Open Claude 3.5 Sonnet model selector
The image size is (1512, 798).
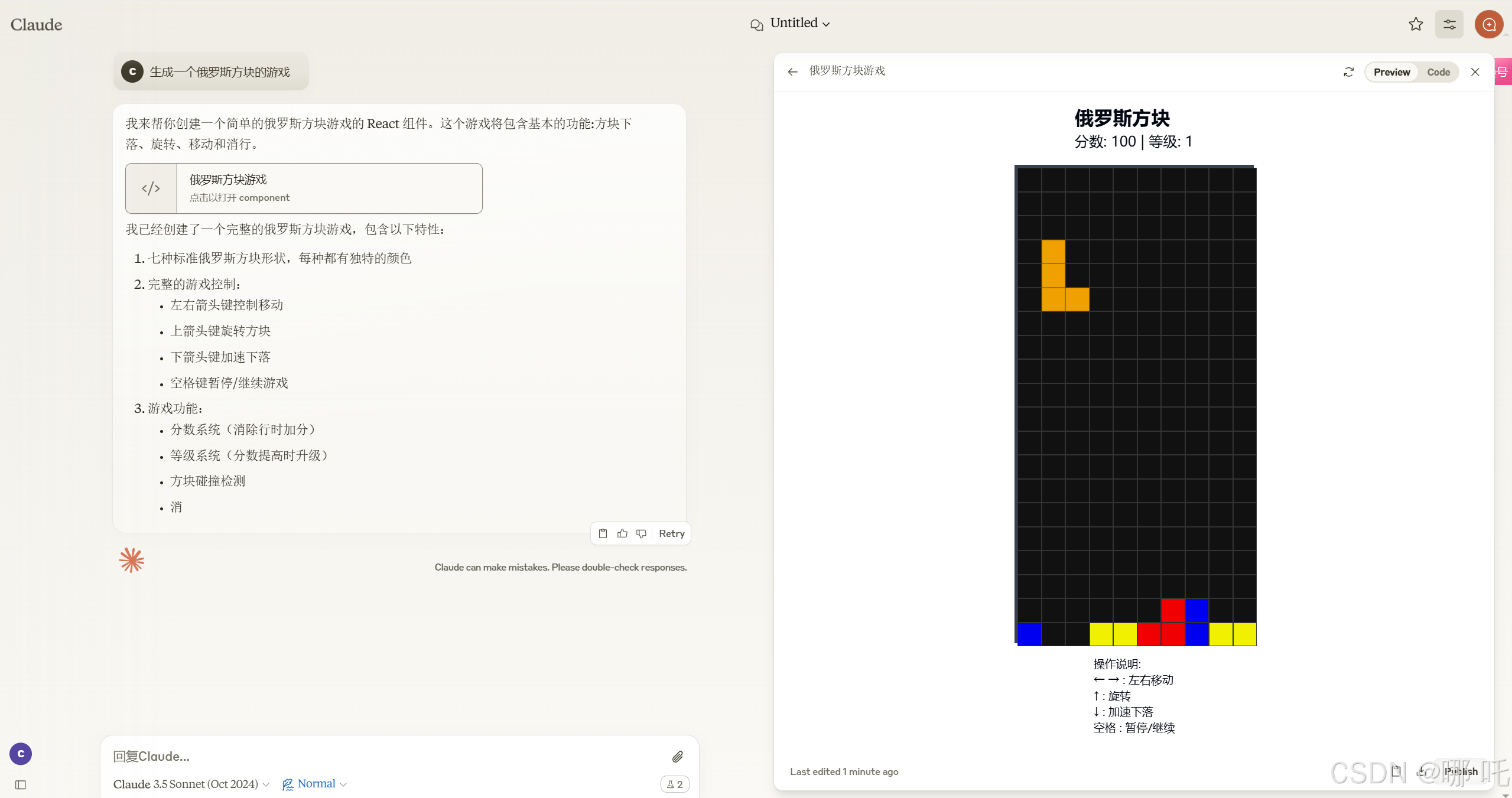191,784
